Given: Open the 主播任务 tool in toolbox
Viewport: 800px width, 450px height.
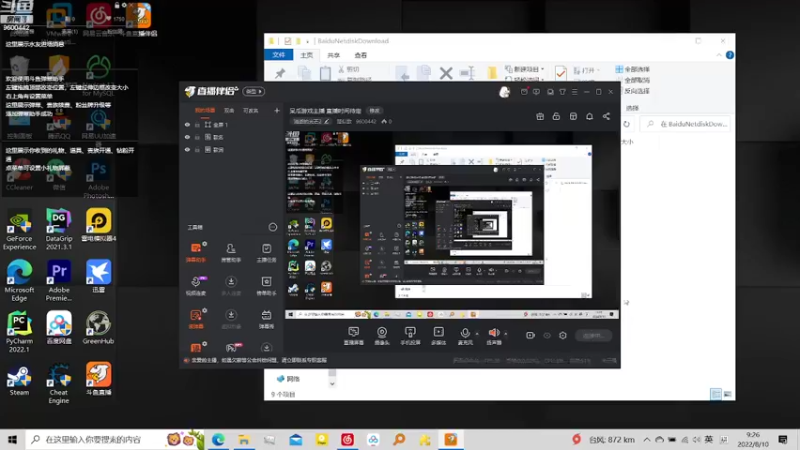Looking at the screenshot, I should click(266, 252).
